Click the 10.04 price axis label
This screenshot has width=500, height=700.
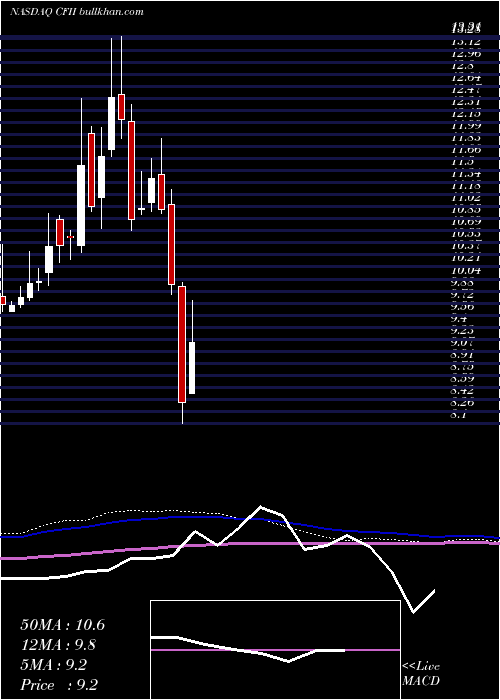(466, 271)
